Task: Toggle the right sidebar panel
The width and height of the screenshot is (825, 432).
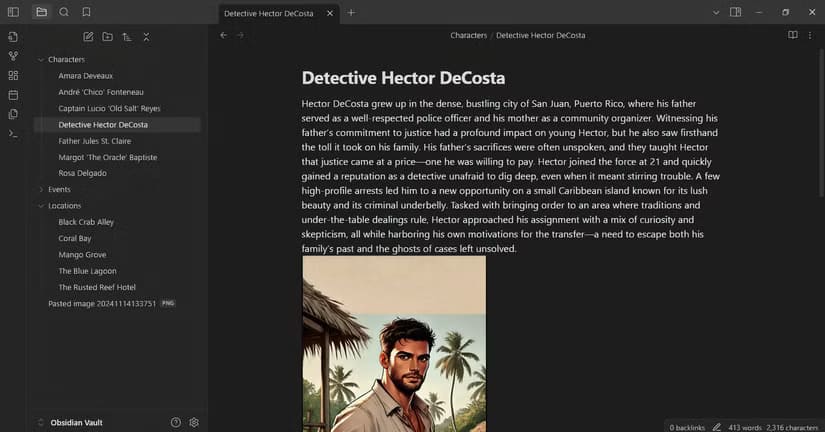Action: [x=735, y=12]
